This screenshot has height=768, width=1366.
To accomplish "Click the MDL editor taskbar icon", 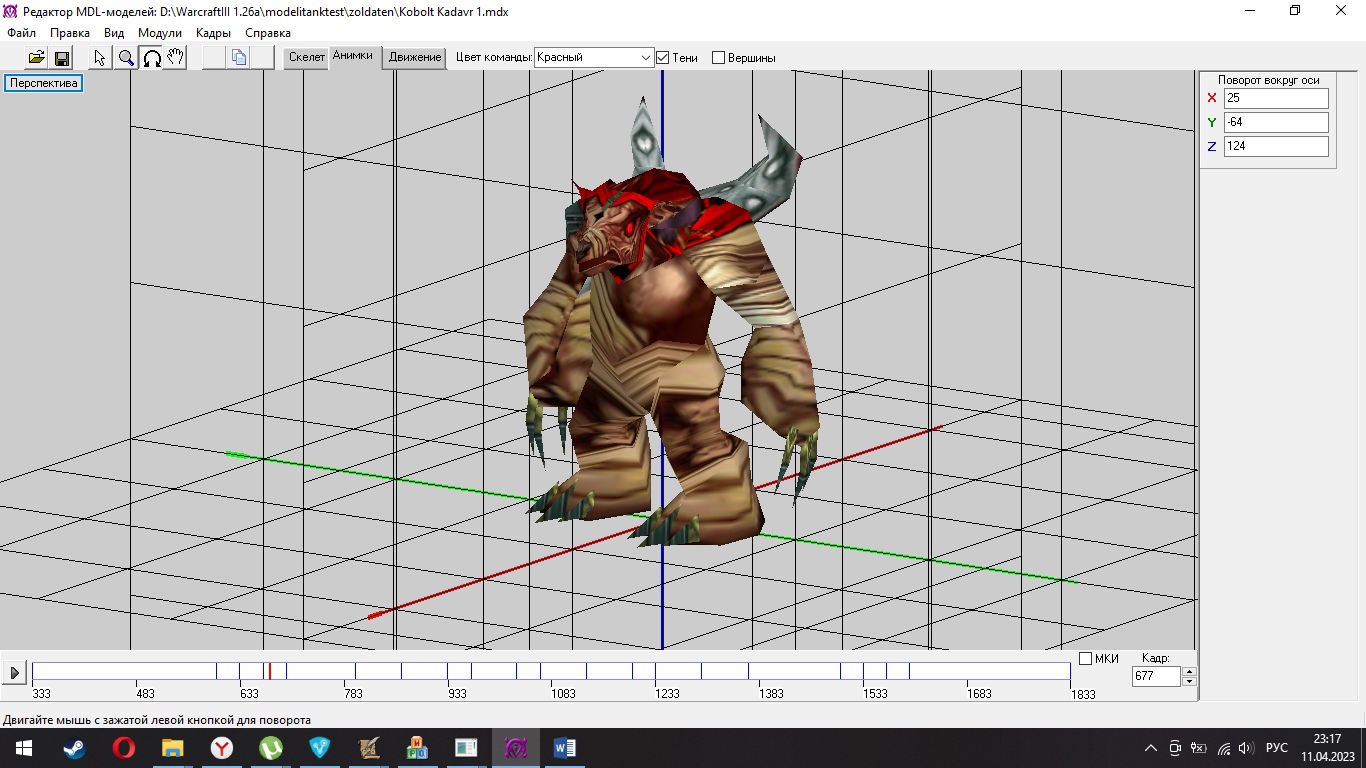I will coord(516,748).
